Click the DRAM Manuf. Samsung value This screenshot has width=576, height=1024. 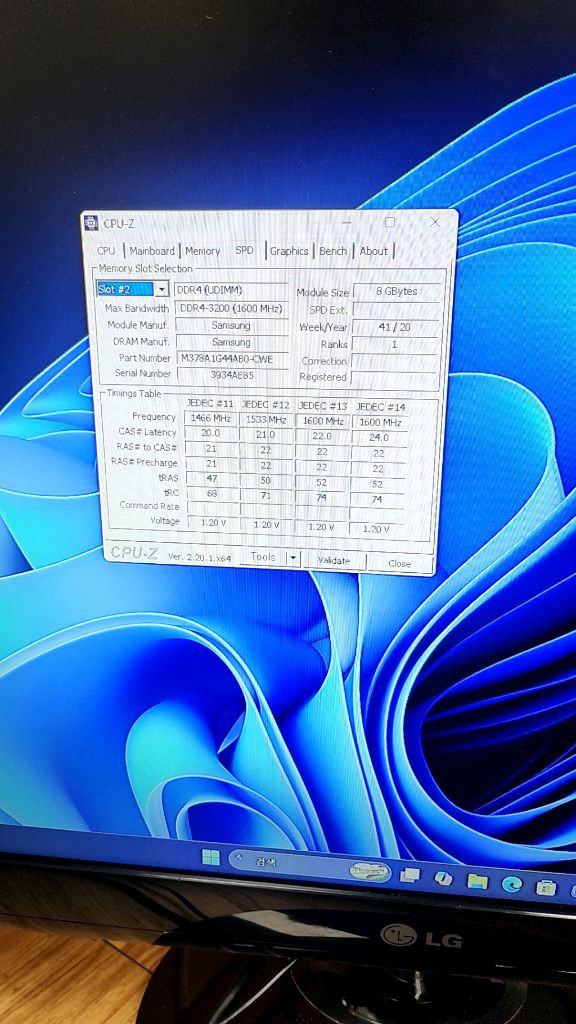pyautogui.click(x=231, y=342)
